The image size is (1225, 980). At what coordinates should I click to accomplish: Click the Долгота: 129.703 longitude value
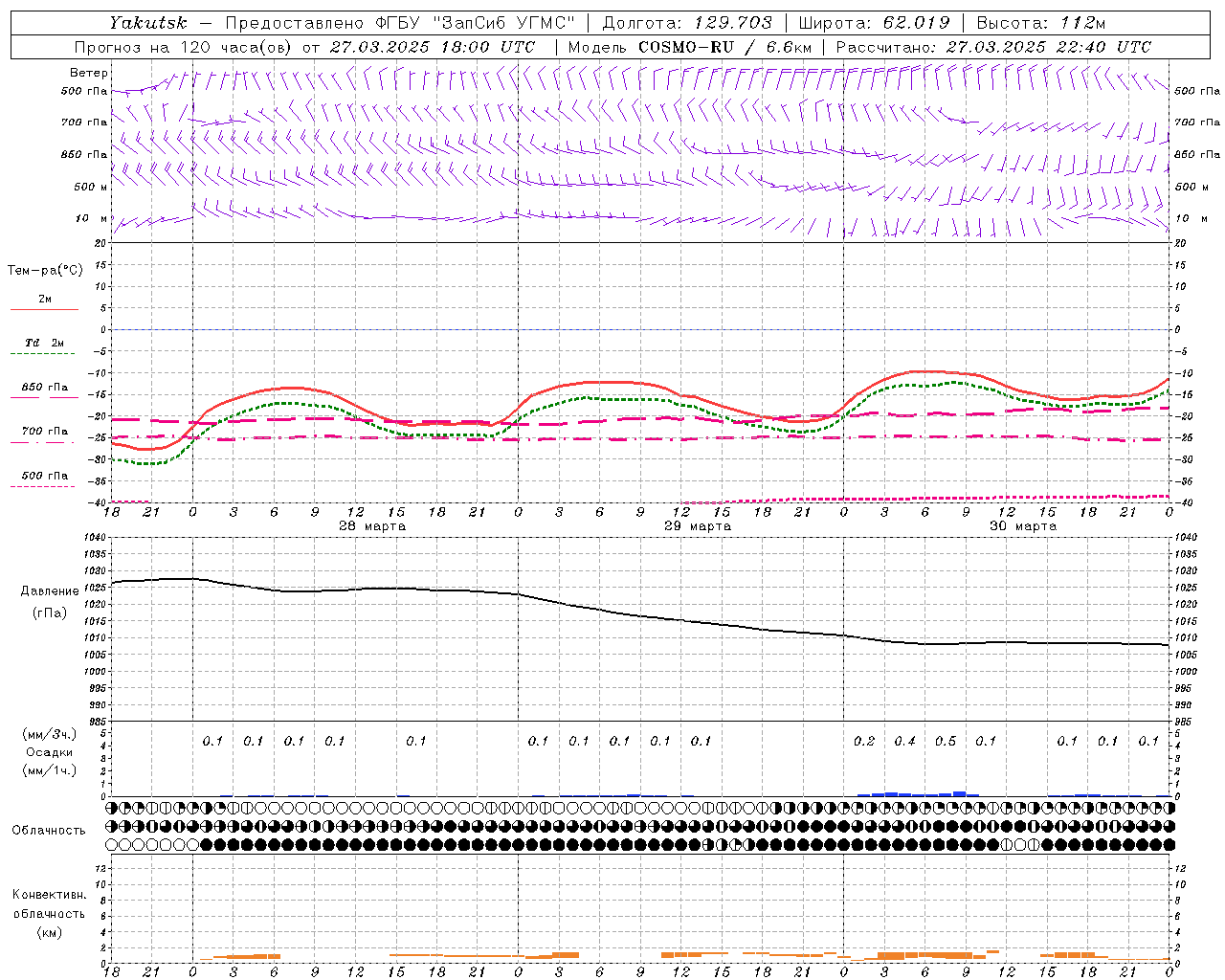pyautogui.click(x=686, y=23)
